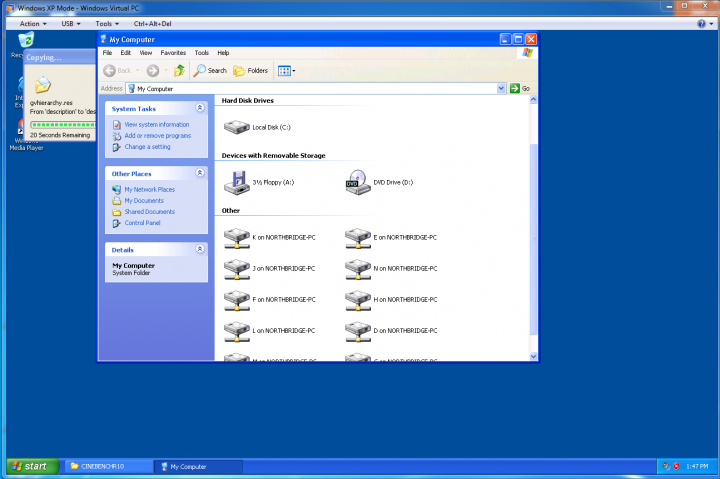
Task: Send Ctrl+Alt+Del to virtual machine
Action: click(x=152, y=23)
